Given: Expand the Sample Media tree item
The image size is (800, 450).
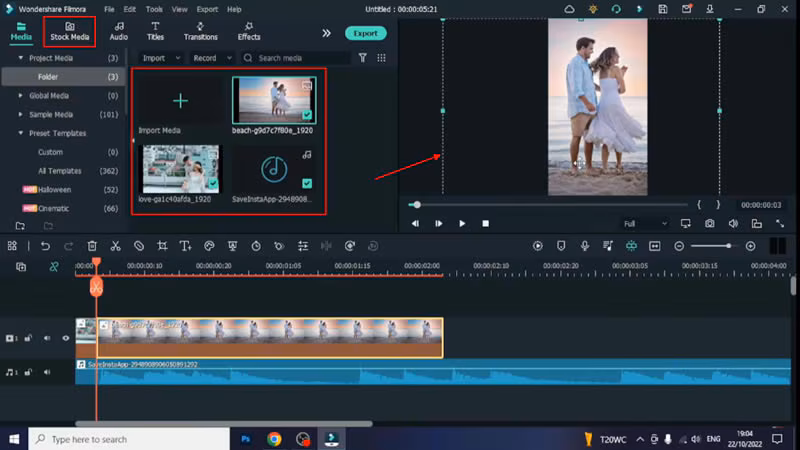Looking at the screenshot, I should (x=21, y=114).
